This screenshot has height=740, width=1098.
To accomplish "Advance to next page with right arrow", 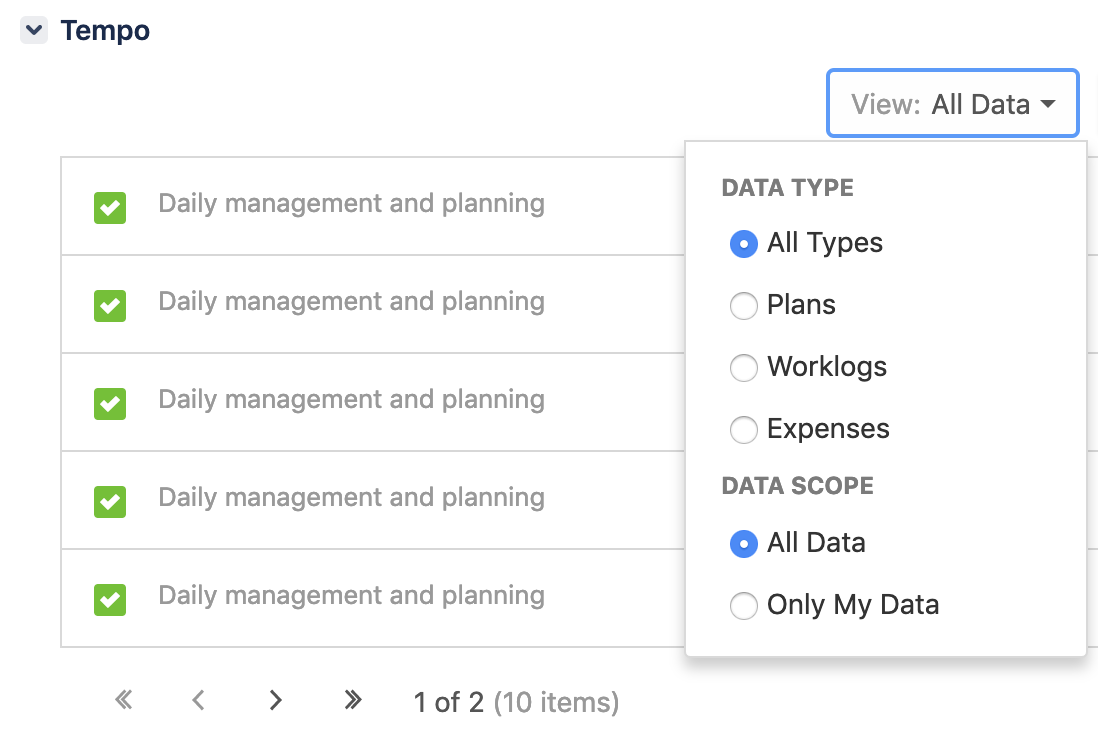I will coord(276,701).
